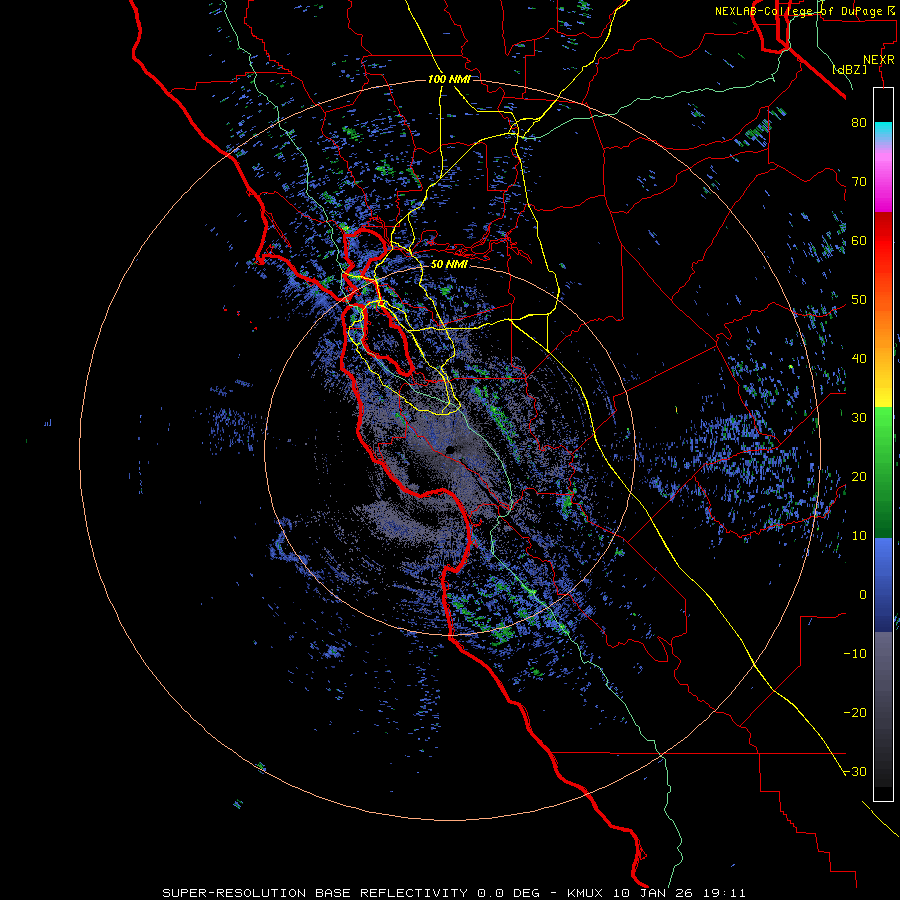Click the 80 value on the dBZ scale
The height and width of the screenshot is (900, 900).
point(859,122)
